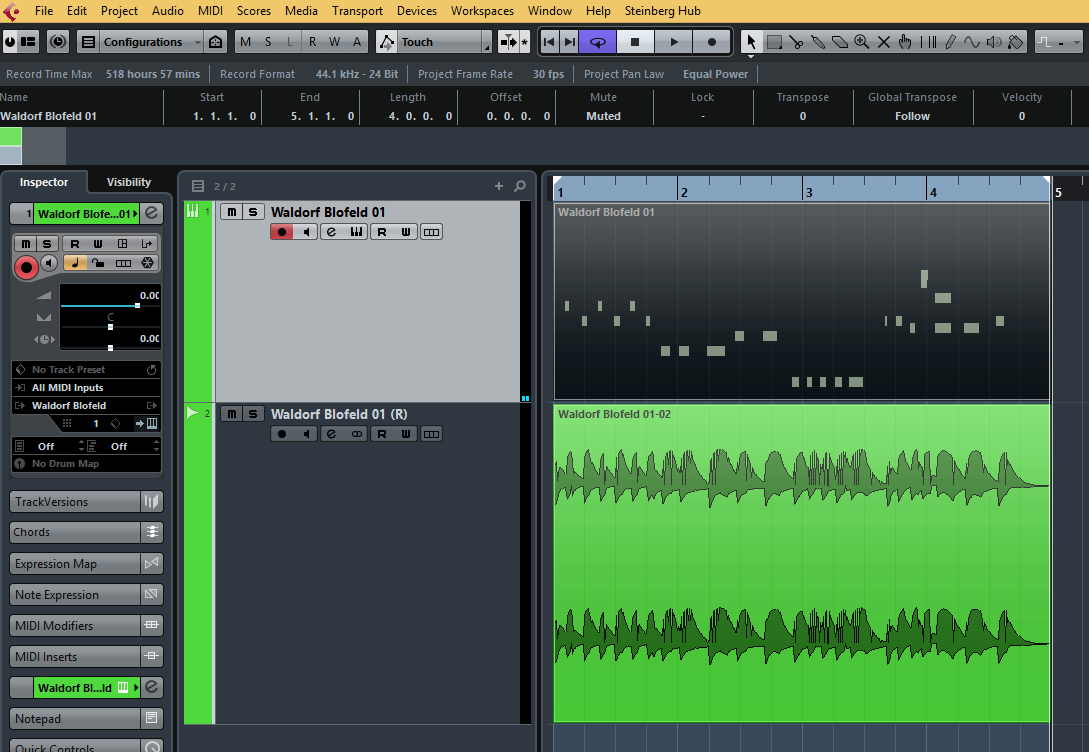Open the Configurations dropdown
This screenshot has width=1089, height=752.
(x=150, y=42)
